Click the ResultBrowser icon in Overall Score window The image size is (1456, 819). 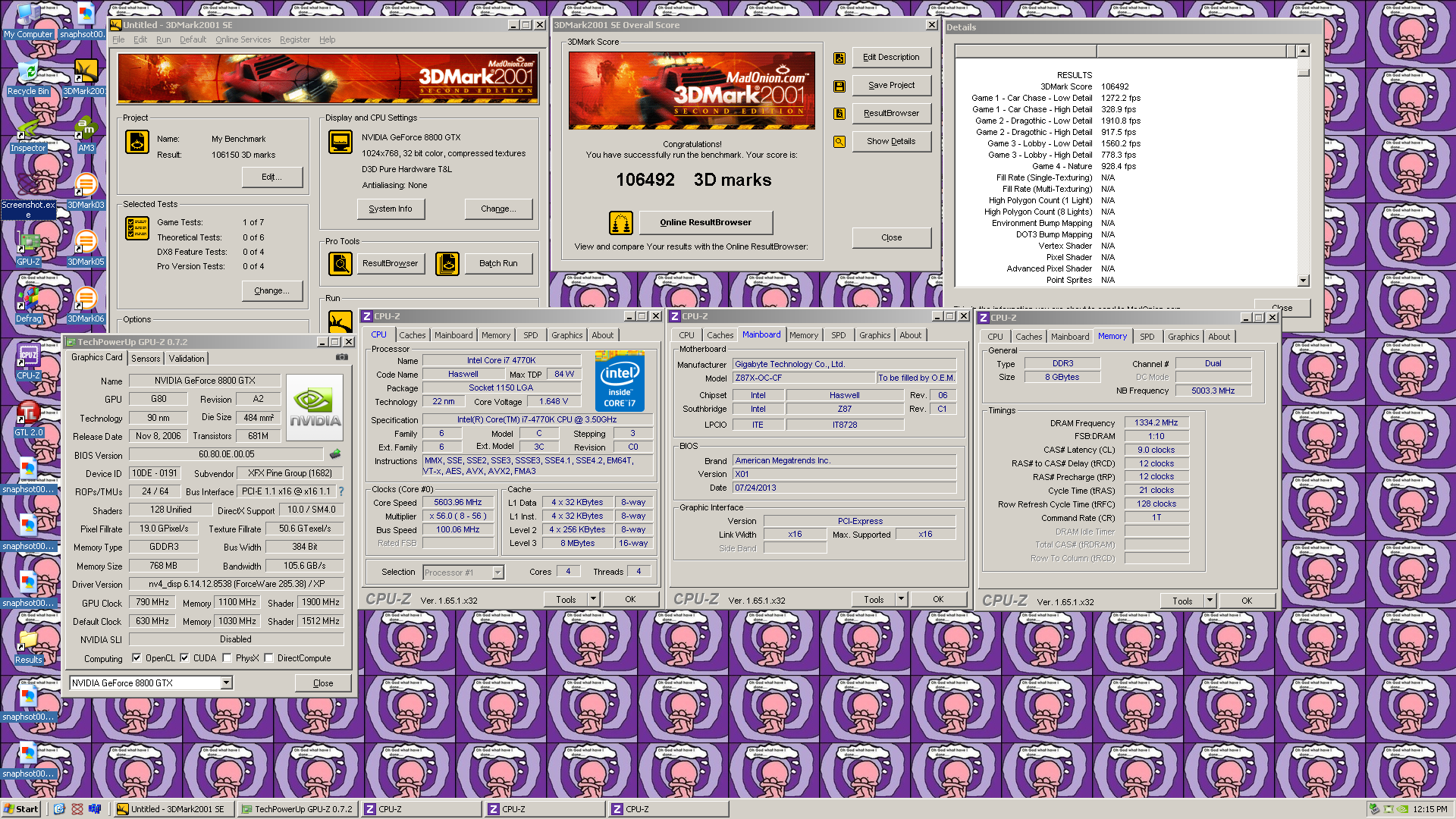tap(839, 114)
